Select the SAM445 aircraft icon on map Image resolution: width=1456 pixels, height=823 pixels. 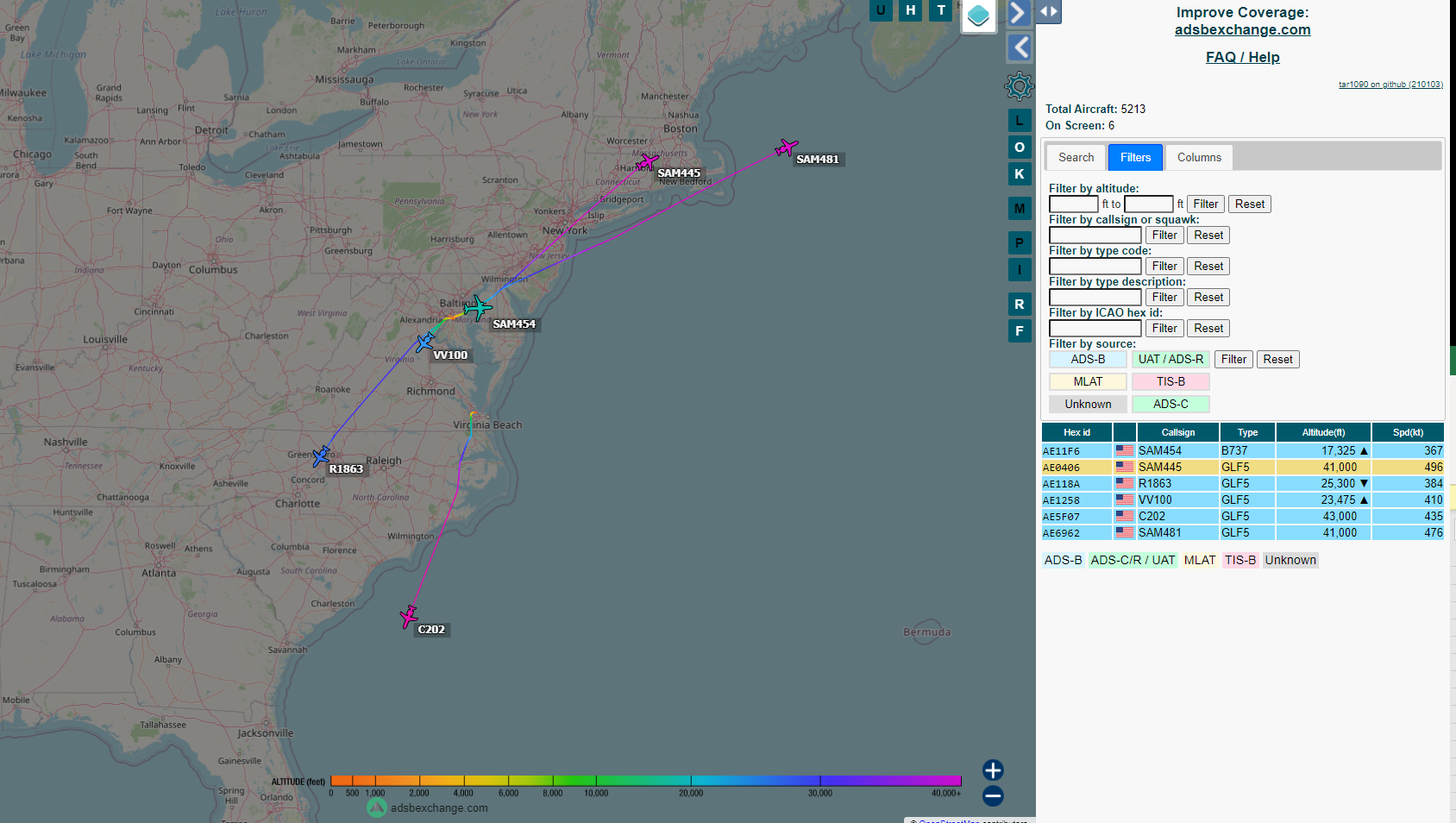coord(647,161)
